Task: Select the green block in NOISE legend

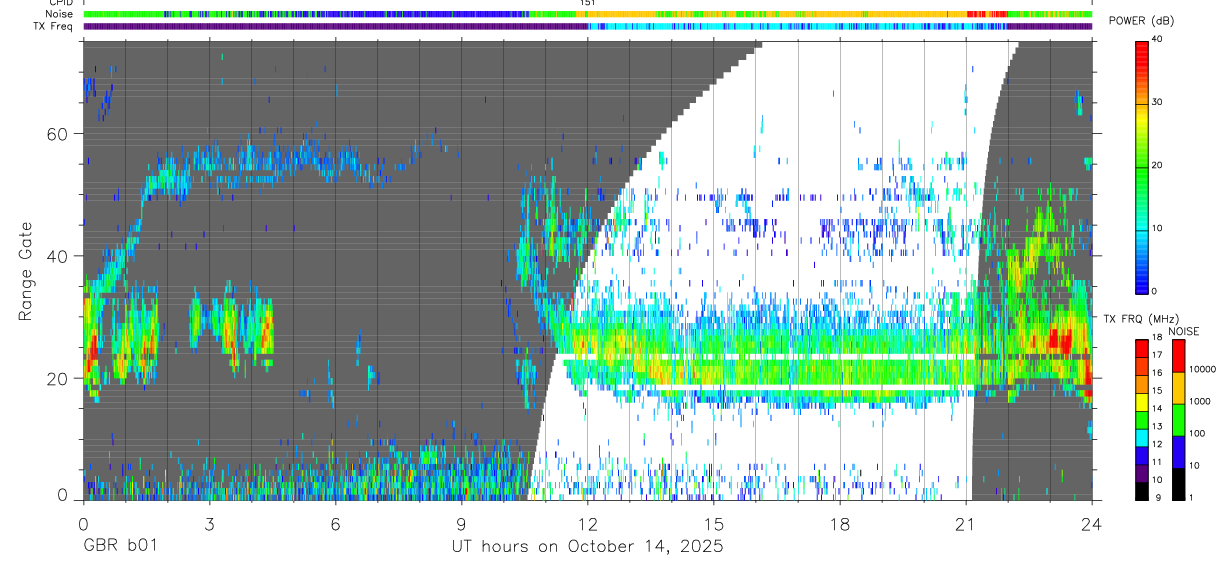Action: 1179,420
